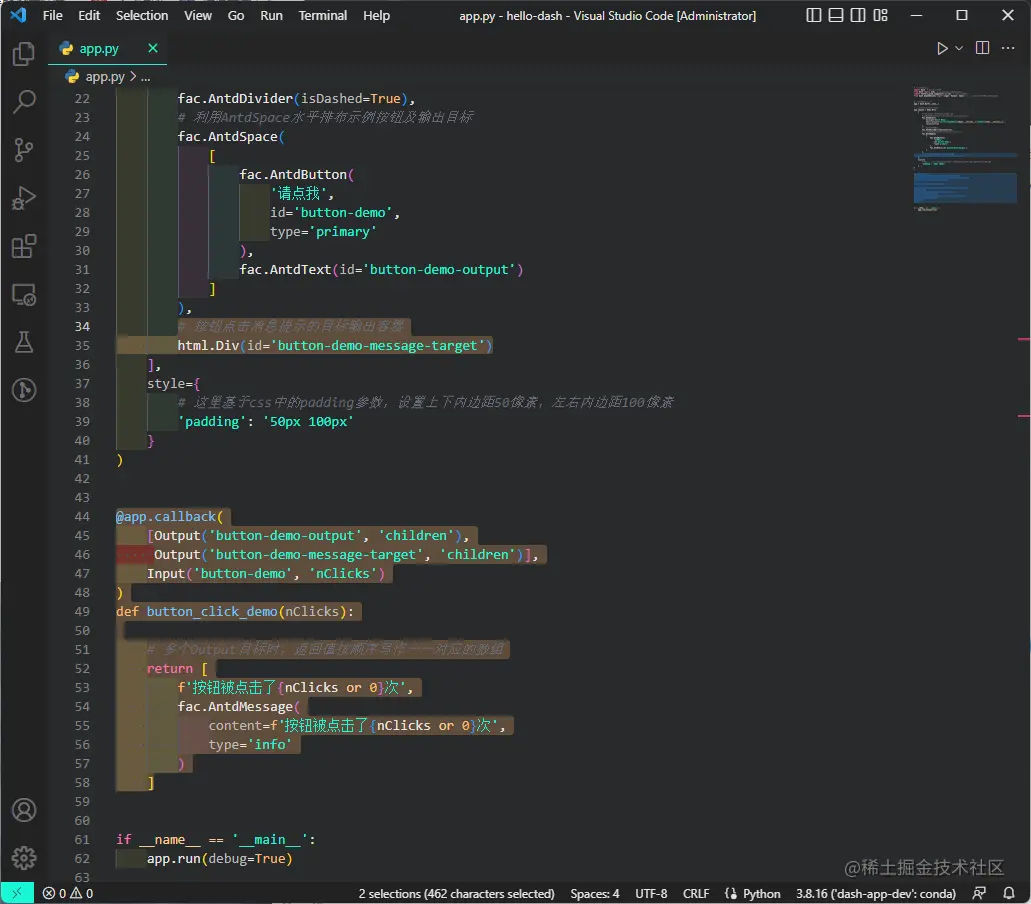Open the editor More Actions ellipsis
This screenshot has height=904, width=1031.
1007,48
